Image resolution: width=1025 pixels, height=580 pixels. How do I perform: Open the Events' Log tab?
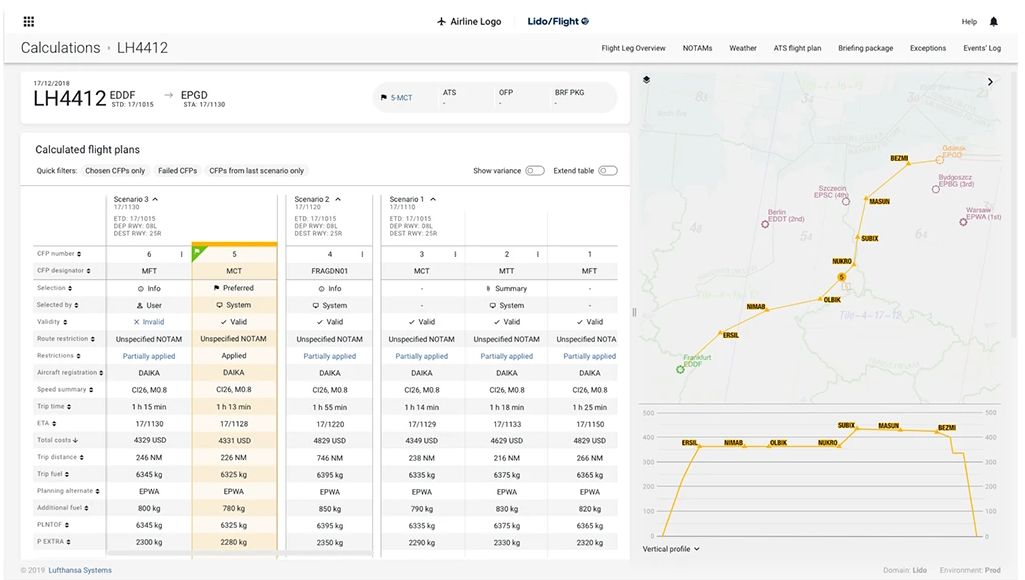click(982, 48)
